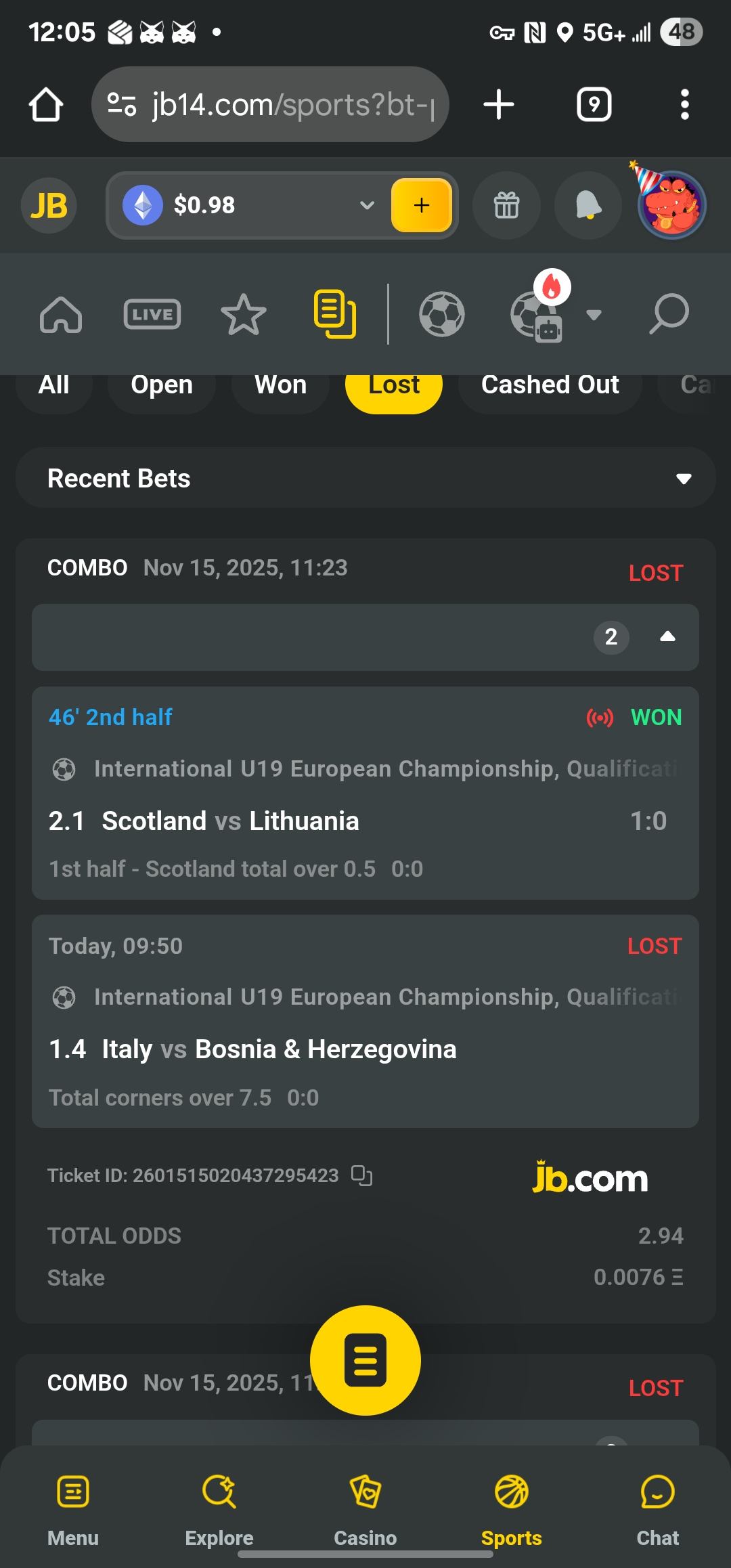Open Scotland vs Lithuania match
This screenshot has height=1568, width=731.
230,821
